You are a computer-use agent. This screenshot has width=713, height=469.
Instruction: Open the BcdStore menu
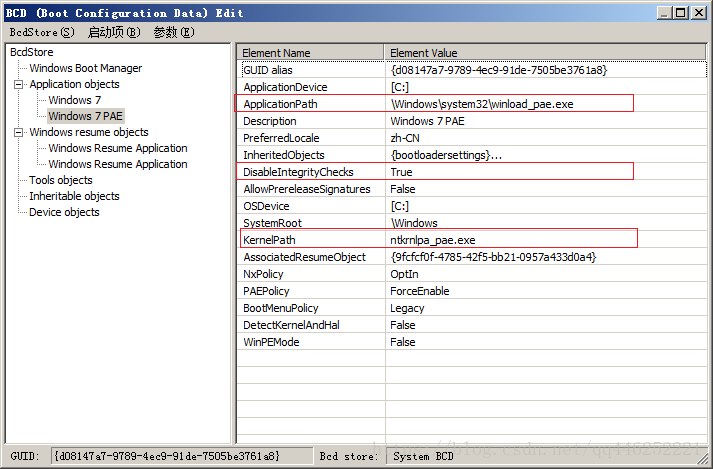tap(41, 32)
